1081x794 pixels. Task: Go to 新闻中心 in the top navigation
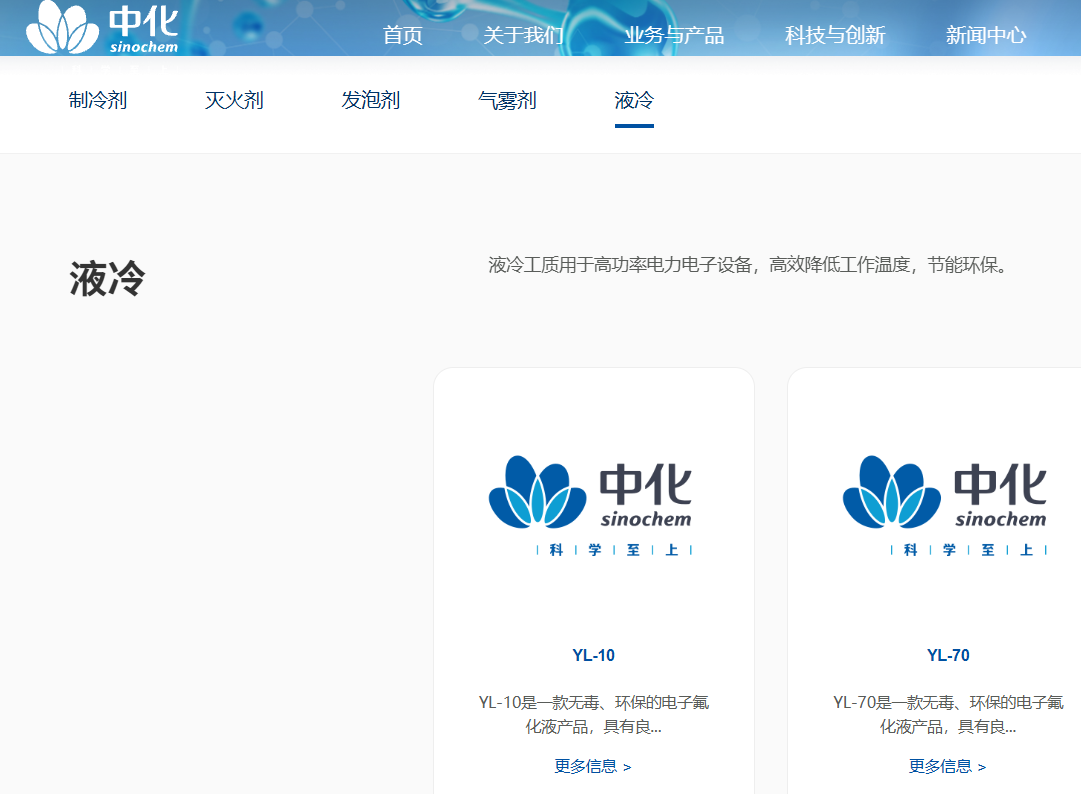986,35
